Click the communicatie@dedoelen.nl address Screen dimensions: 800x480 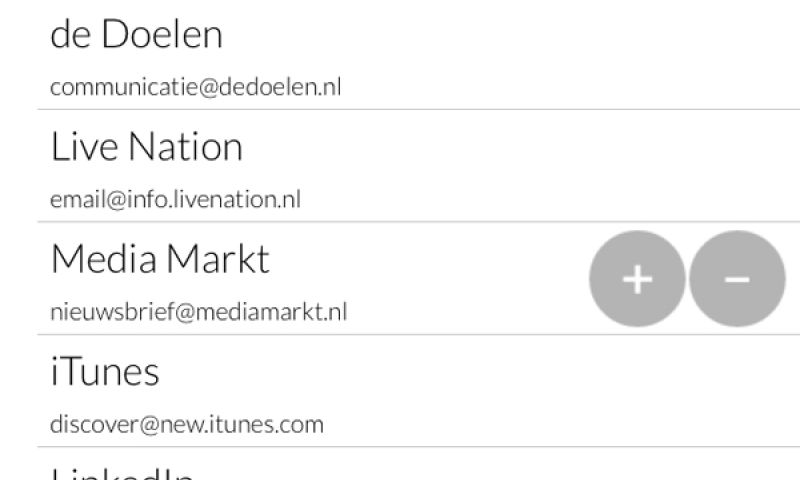tap(195, 87)
